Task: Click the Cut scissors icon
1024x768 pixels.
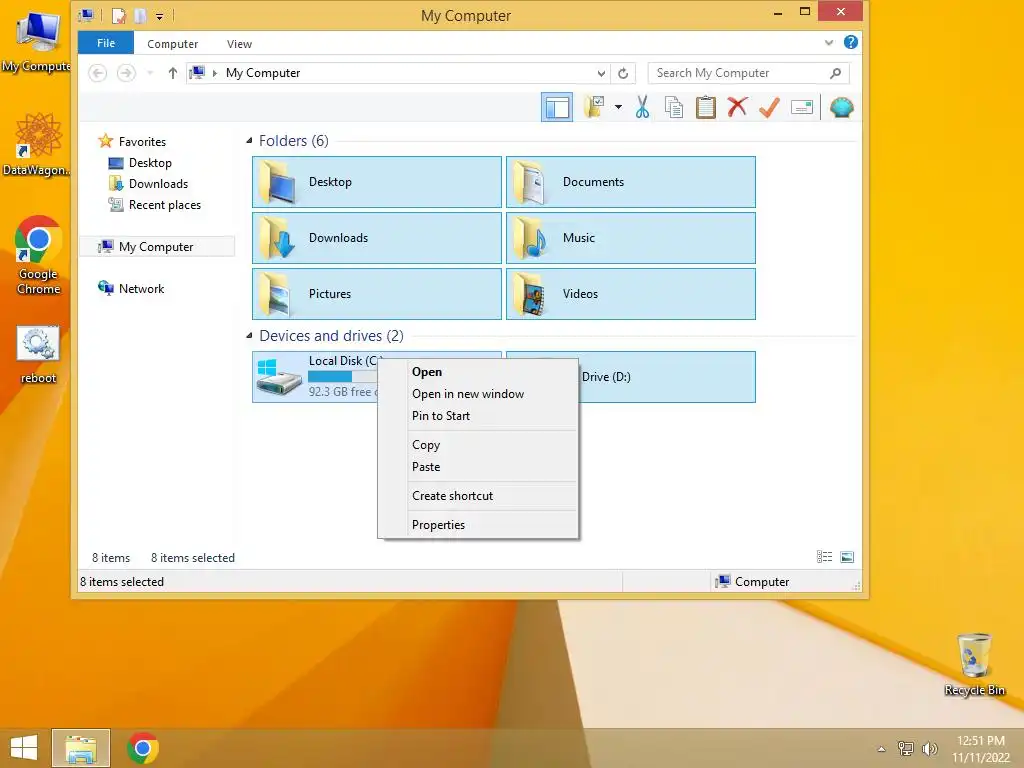Action: click(642, 107)
